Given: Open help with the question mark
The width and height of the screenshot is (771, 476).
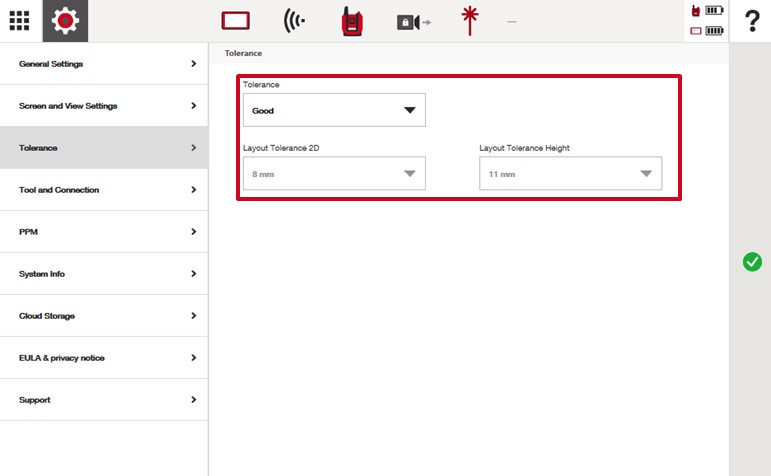Looking at the screenshot, I should (752, 21).
